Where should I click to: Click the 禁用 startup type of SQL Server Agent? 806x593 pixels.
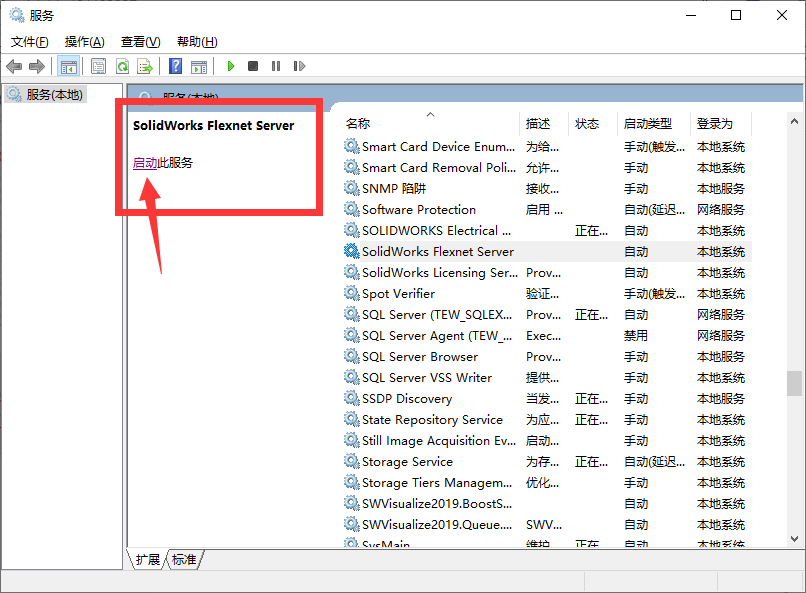(636, 336)
